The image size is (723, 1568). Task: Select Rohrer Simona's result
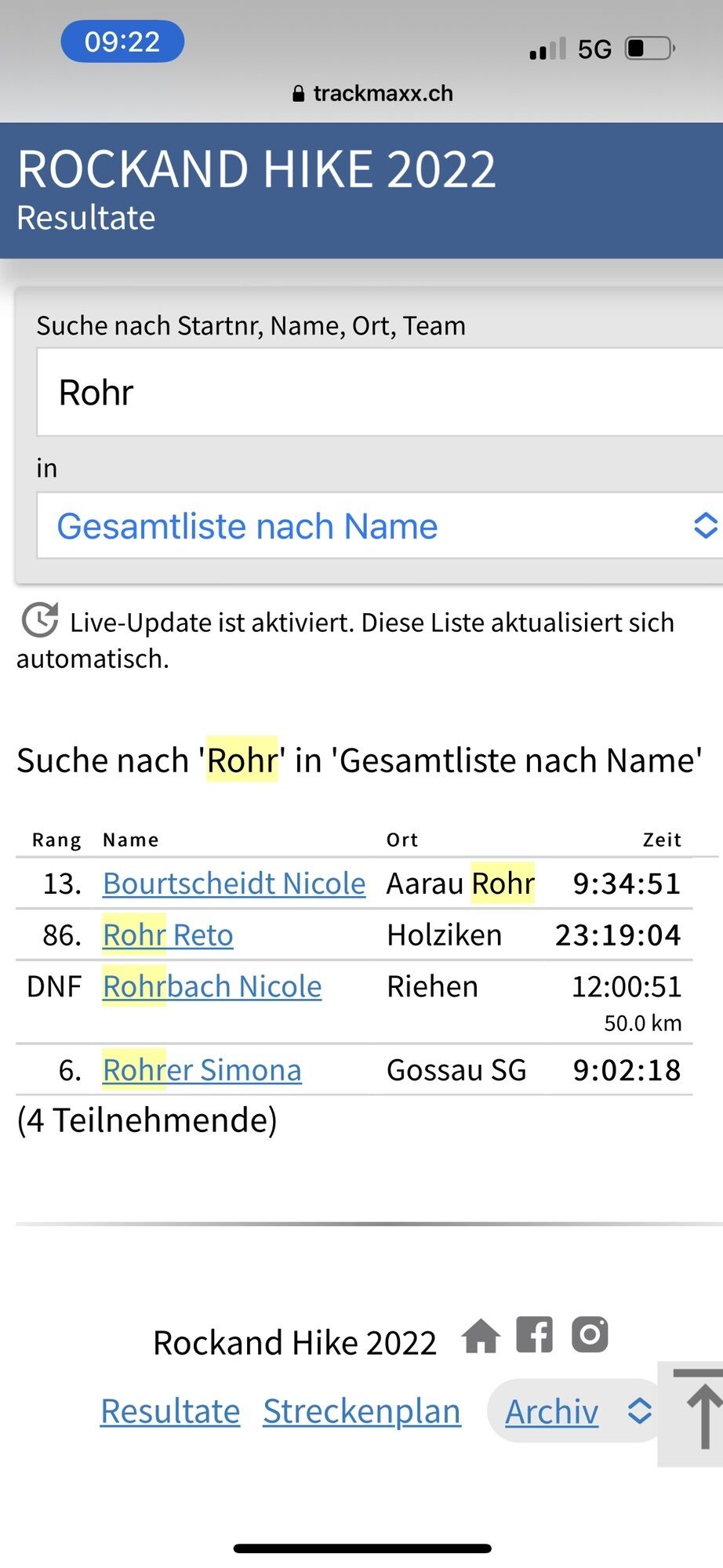click(202, 1070)
